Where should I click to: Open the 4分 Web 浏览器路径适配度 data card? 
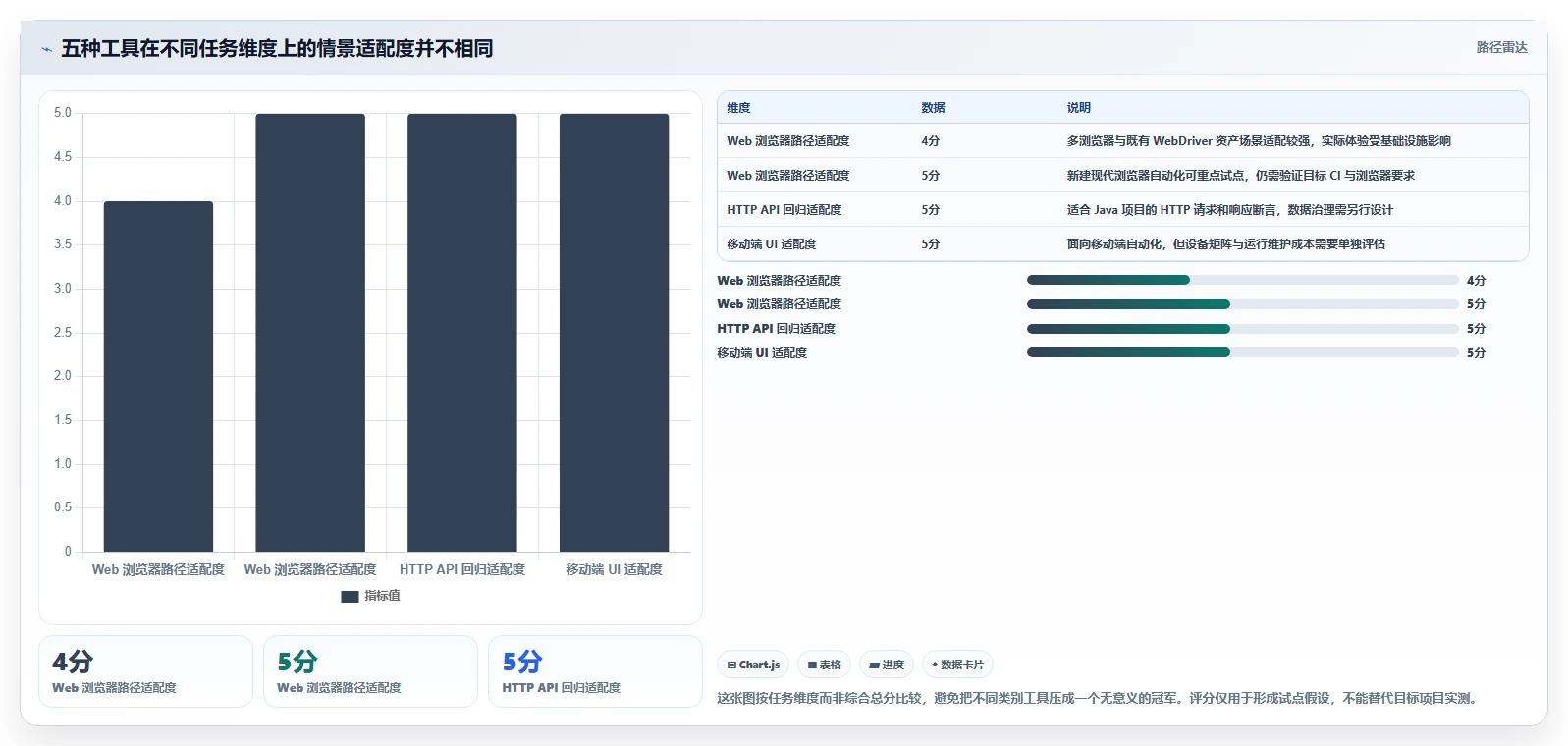click(x=145, y=671)
